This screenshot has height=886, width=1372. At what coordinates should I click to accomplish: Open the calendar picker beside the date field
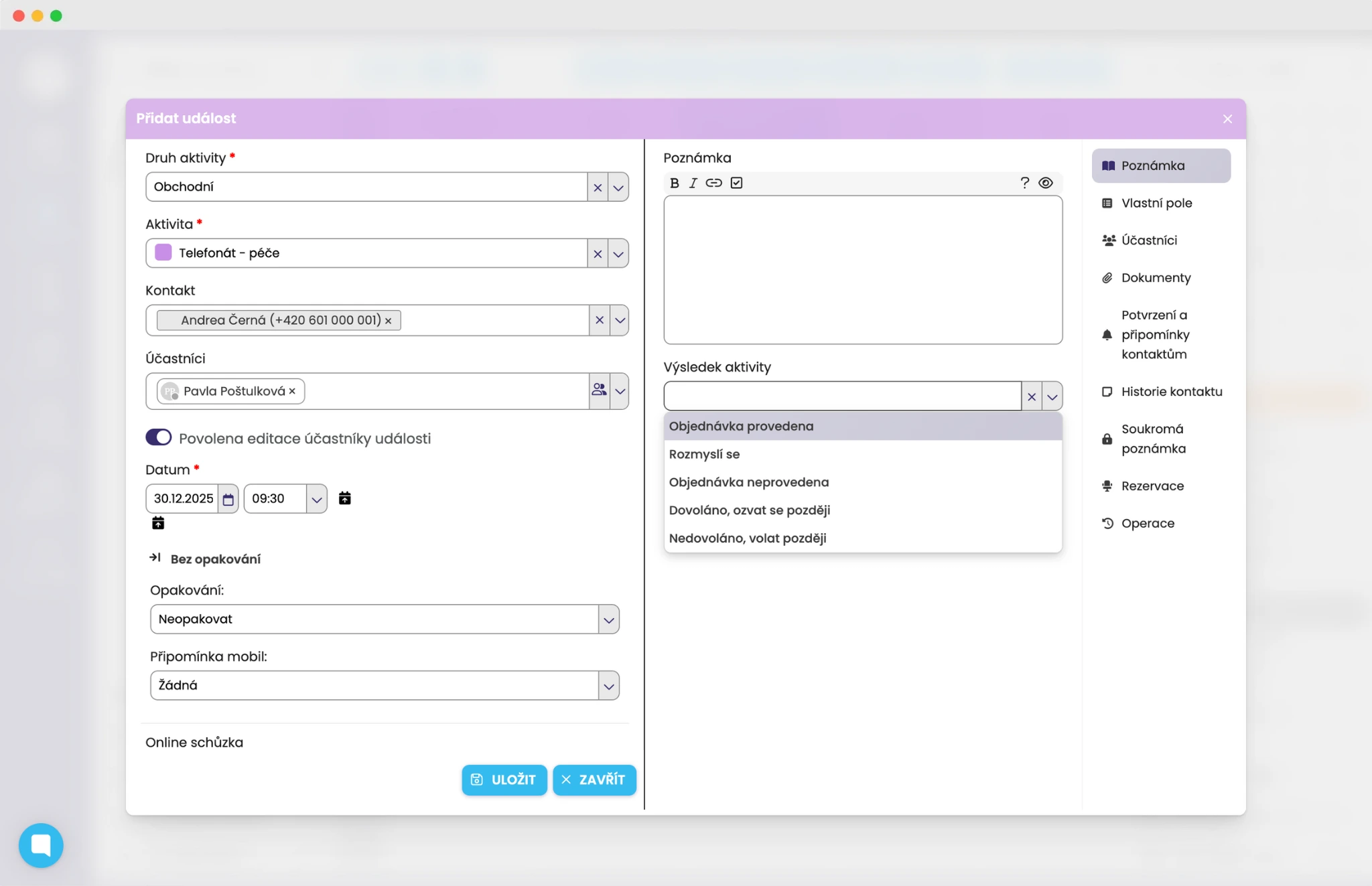point(228,499)
